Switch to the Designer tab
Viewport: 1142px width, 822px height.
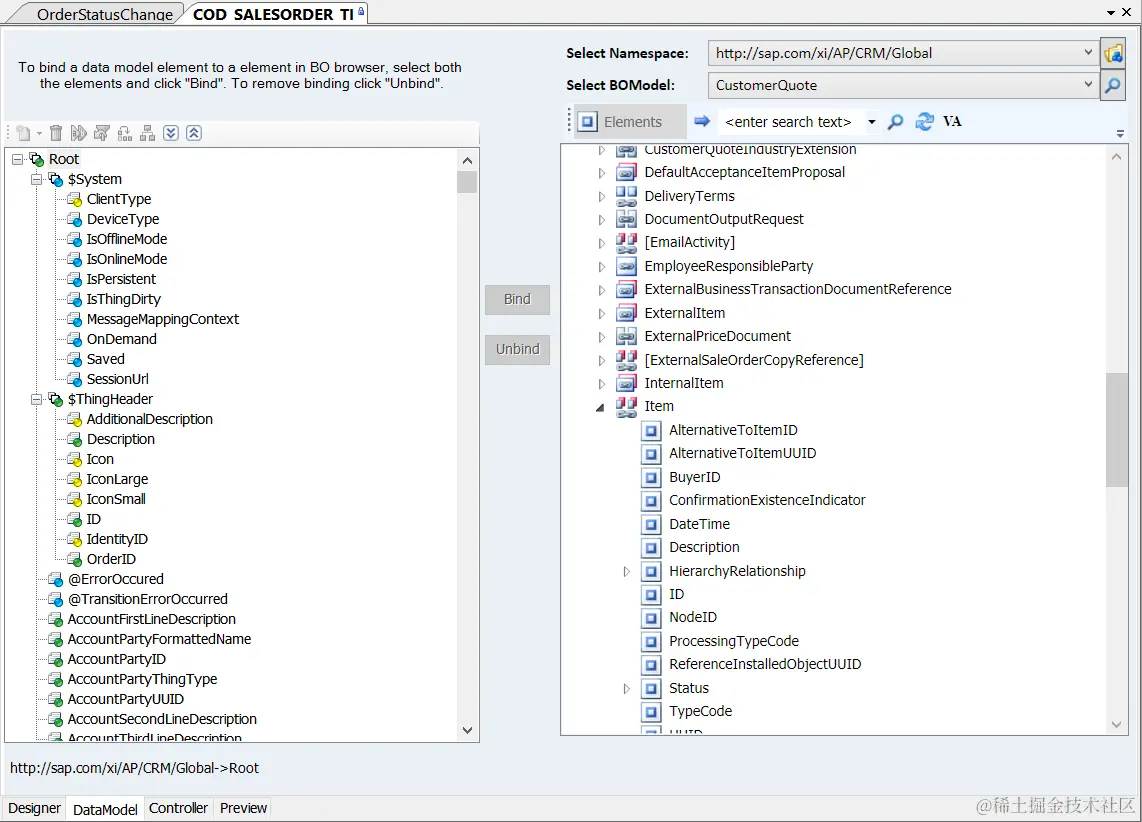[x=34, y=808]
